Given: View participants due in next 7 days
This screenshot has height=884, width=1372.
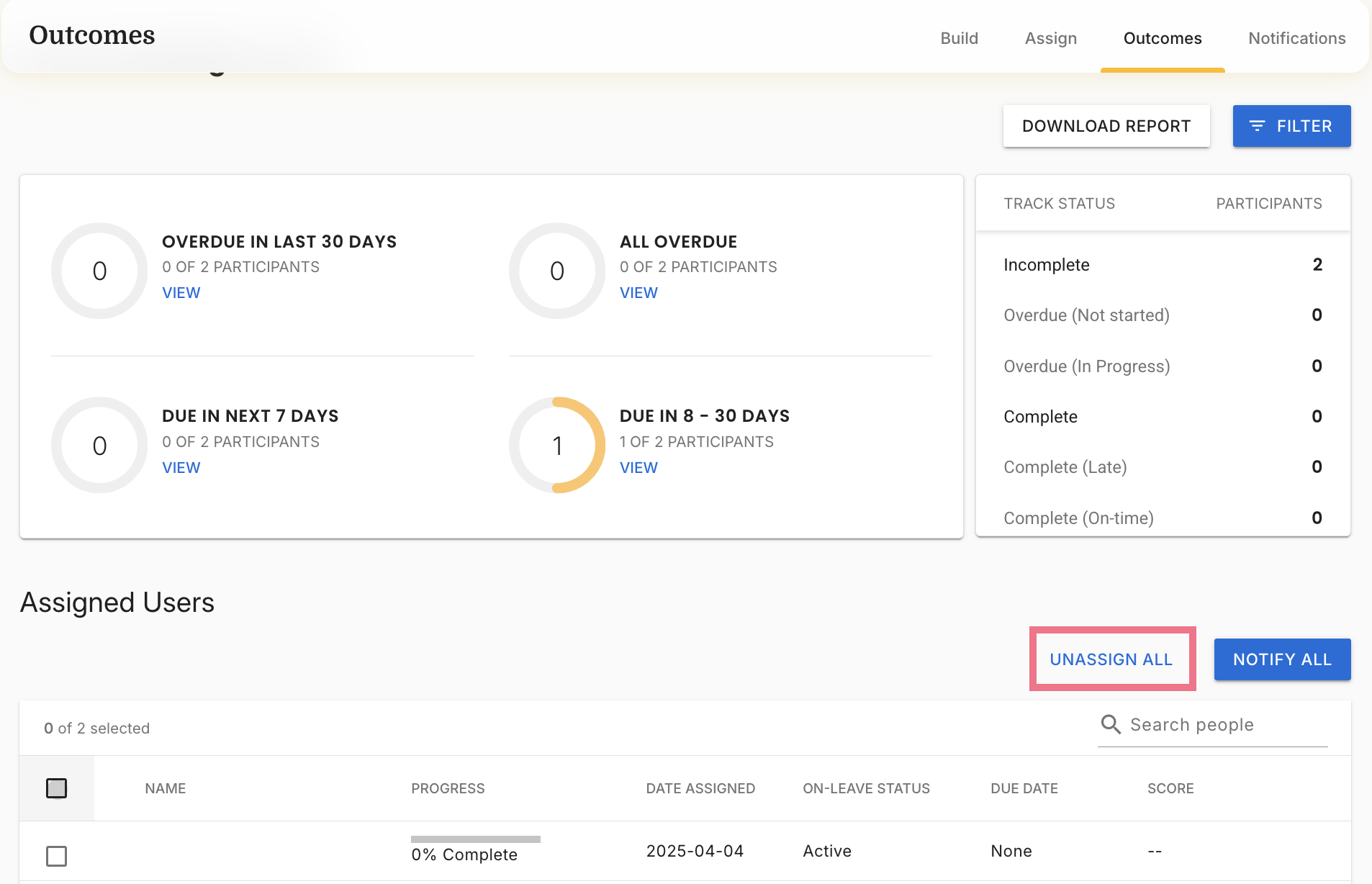Looking at the screenshot, I should click(181, 467).
